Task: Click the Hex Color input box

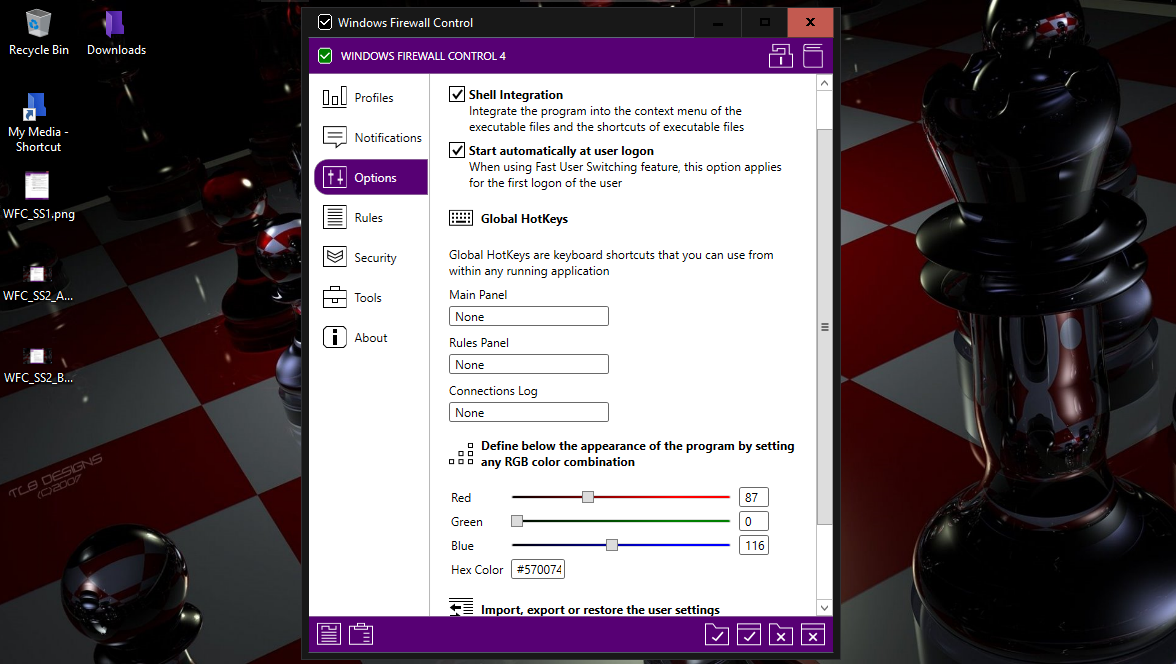Action: point(538,570)
